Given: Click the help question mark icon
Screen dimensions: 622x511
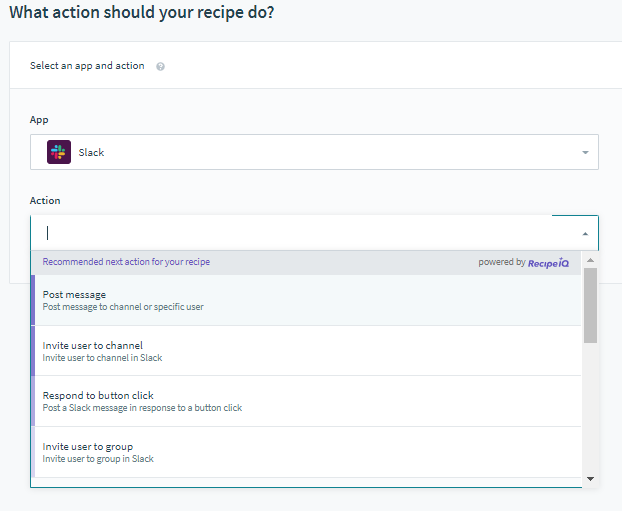Looking at the screenshot, I should pyautogui.click(x=160, y=66).
